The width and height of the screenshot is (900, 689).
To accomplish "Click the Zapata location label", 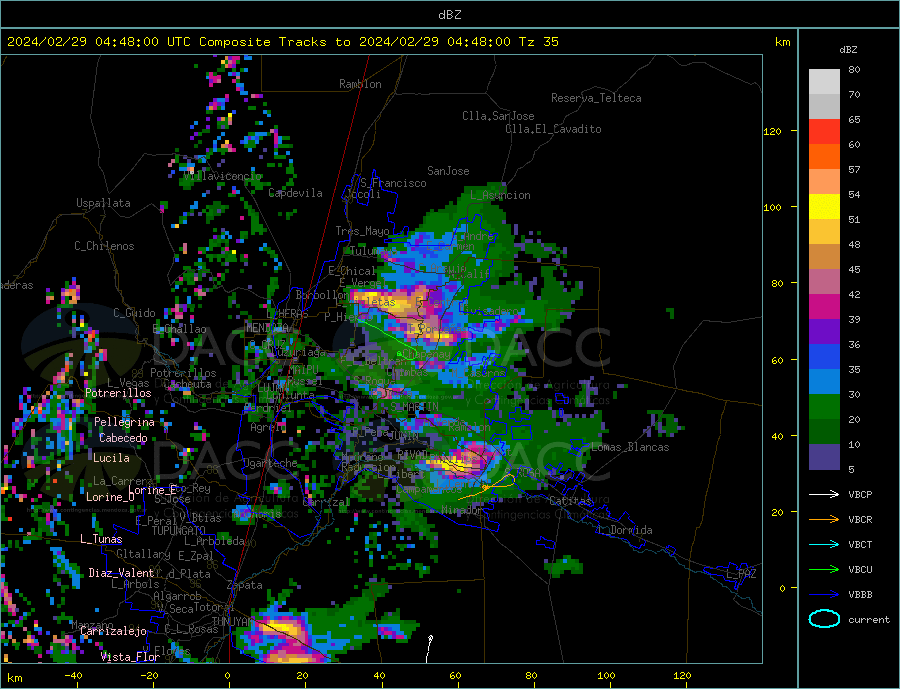I will point(245,586).
